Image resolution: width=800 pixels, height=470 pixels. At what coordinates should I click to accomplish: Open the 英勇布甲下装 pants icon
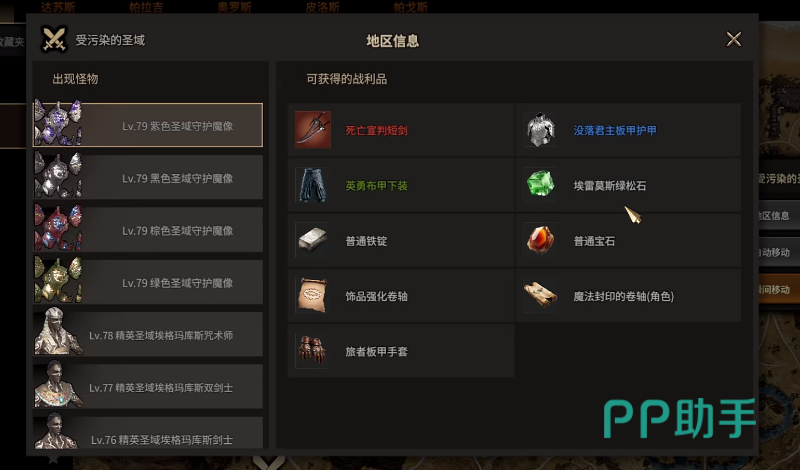(313, 185)
